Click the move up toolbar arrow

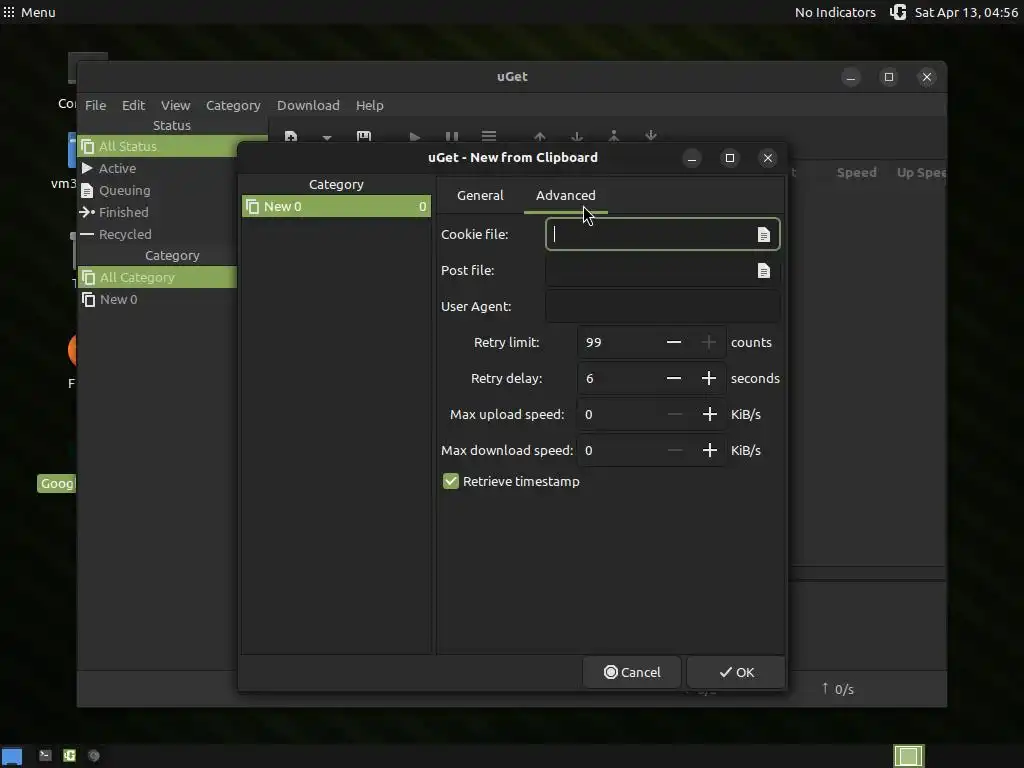(x=539, y=136)
